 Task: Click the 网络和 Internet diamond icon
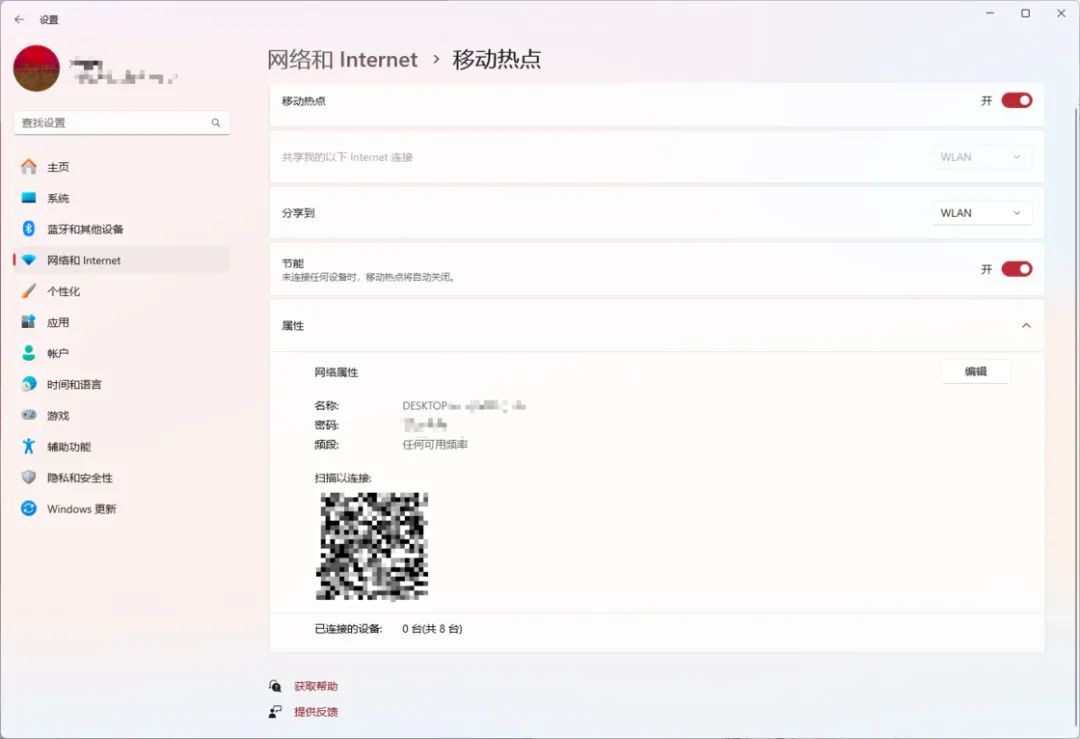click(28, 260)
